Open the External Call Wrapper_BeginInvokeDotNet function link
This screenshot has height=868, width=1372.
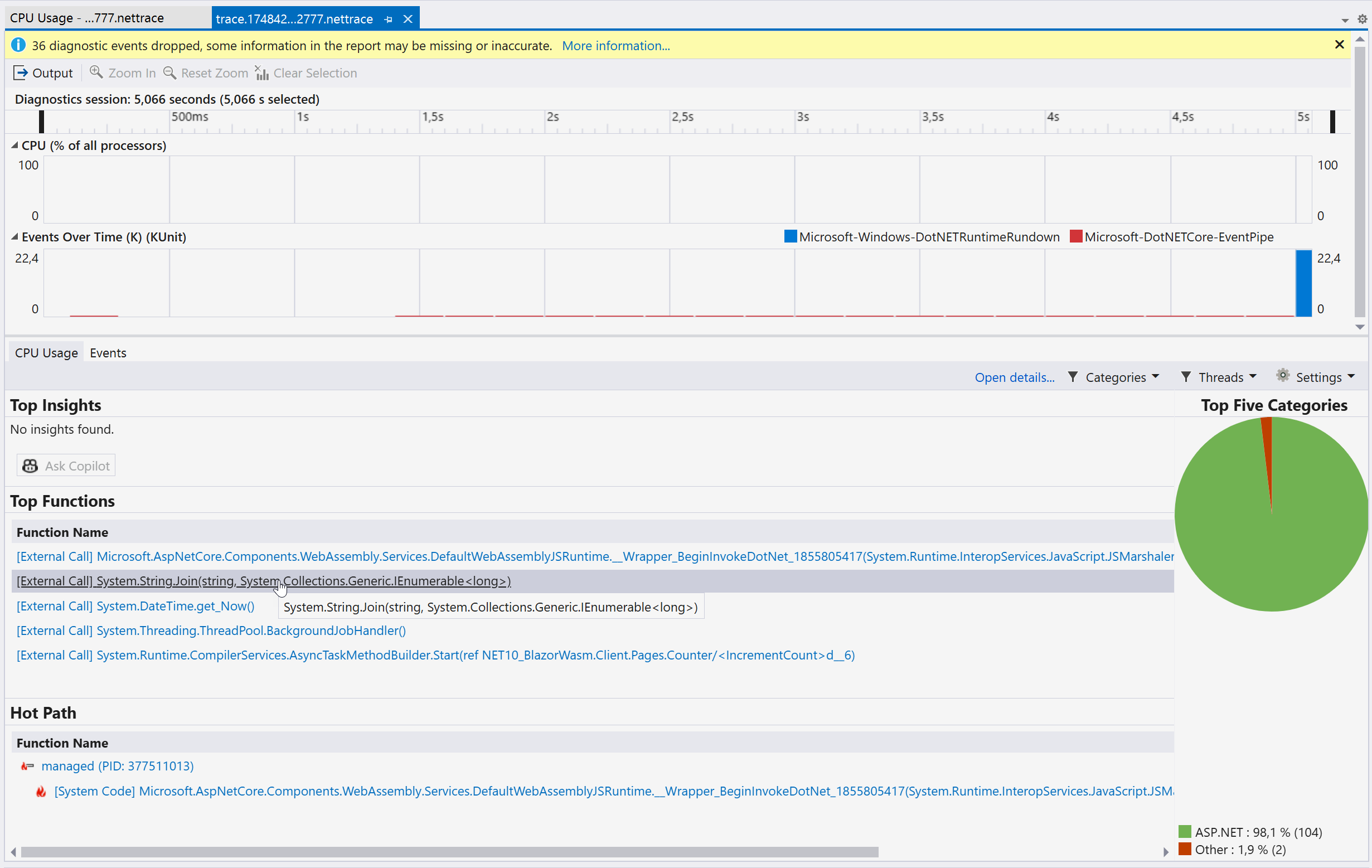pyautogui.click(x=595, y=556)
